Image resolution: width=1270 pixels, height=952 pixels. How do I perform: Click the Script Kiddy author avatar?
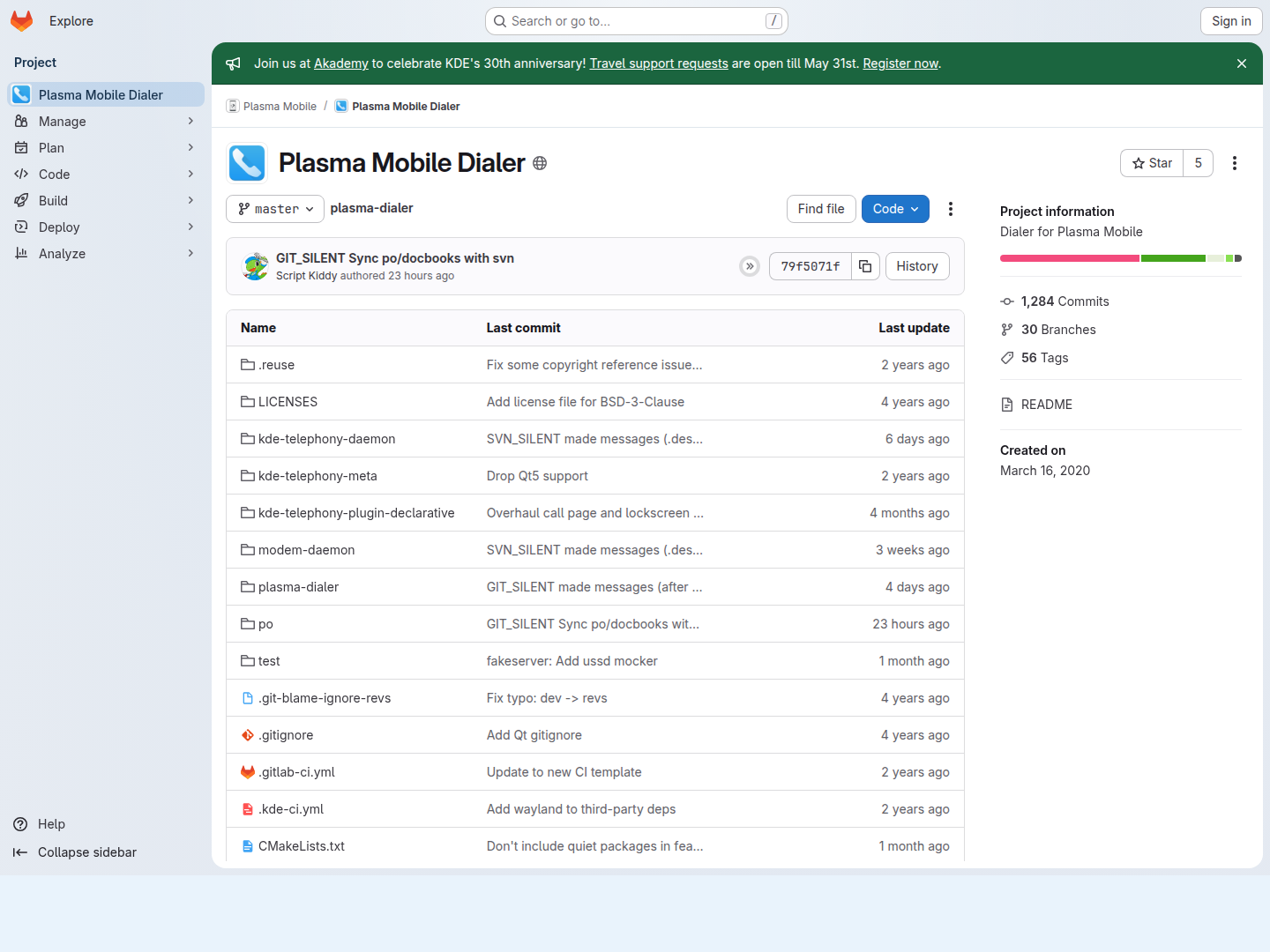coord(256,266)
